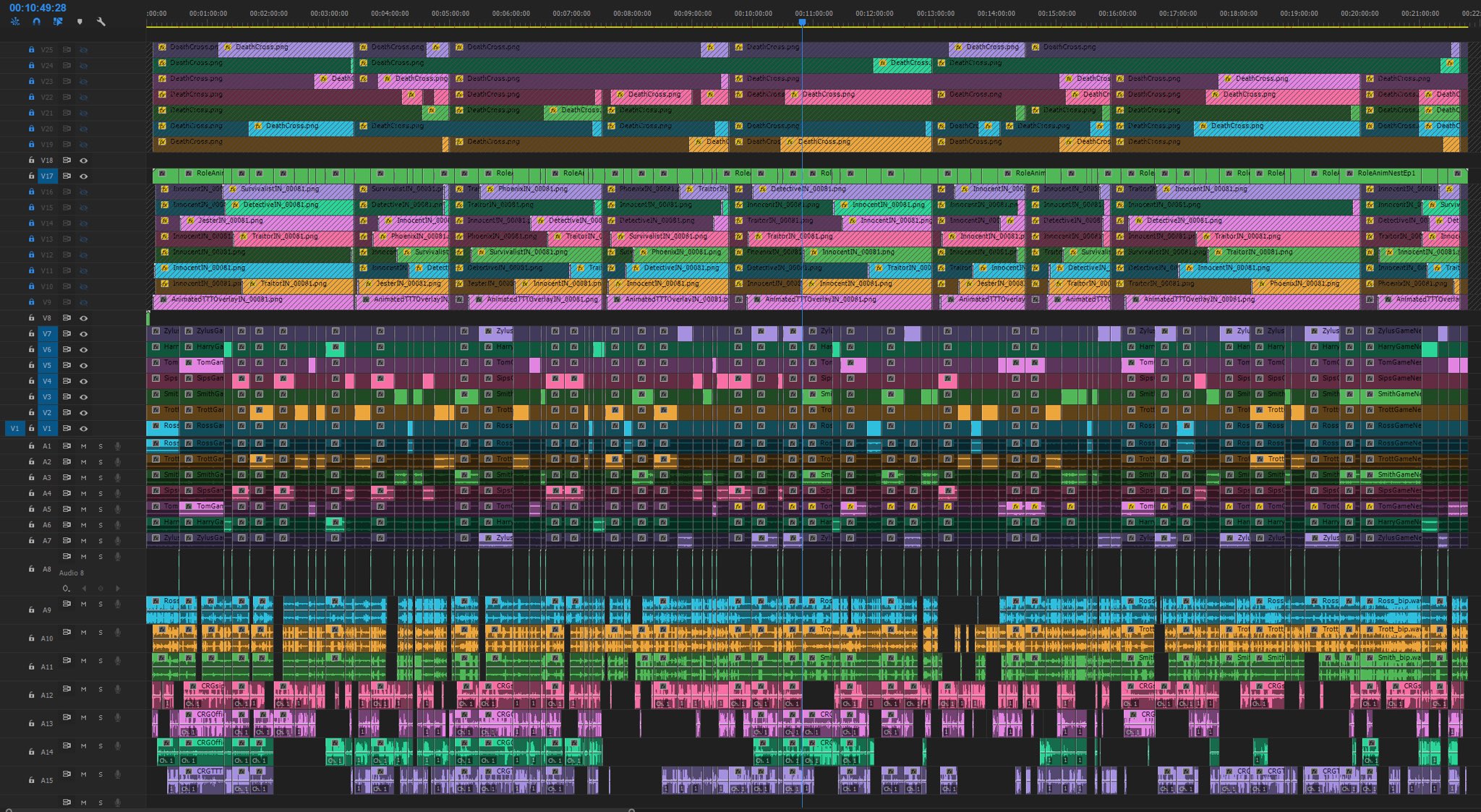Unlock the V25 track lock

coord(31,50)
